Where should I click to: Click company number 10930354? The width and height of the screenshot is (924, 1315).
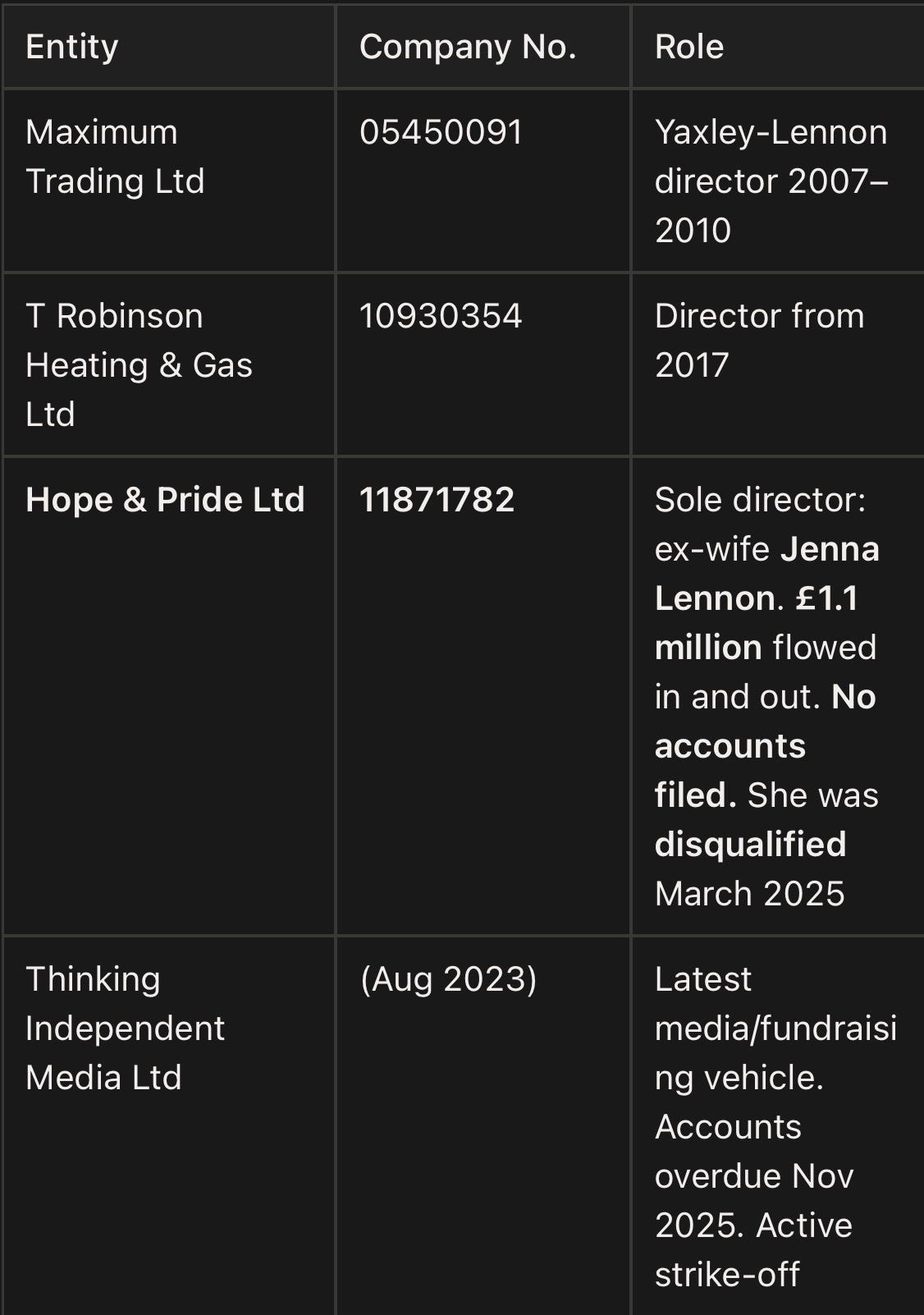(441, 316)
